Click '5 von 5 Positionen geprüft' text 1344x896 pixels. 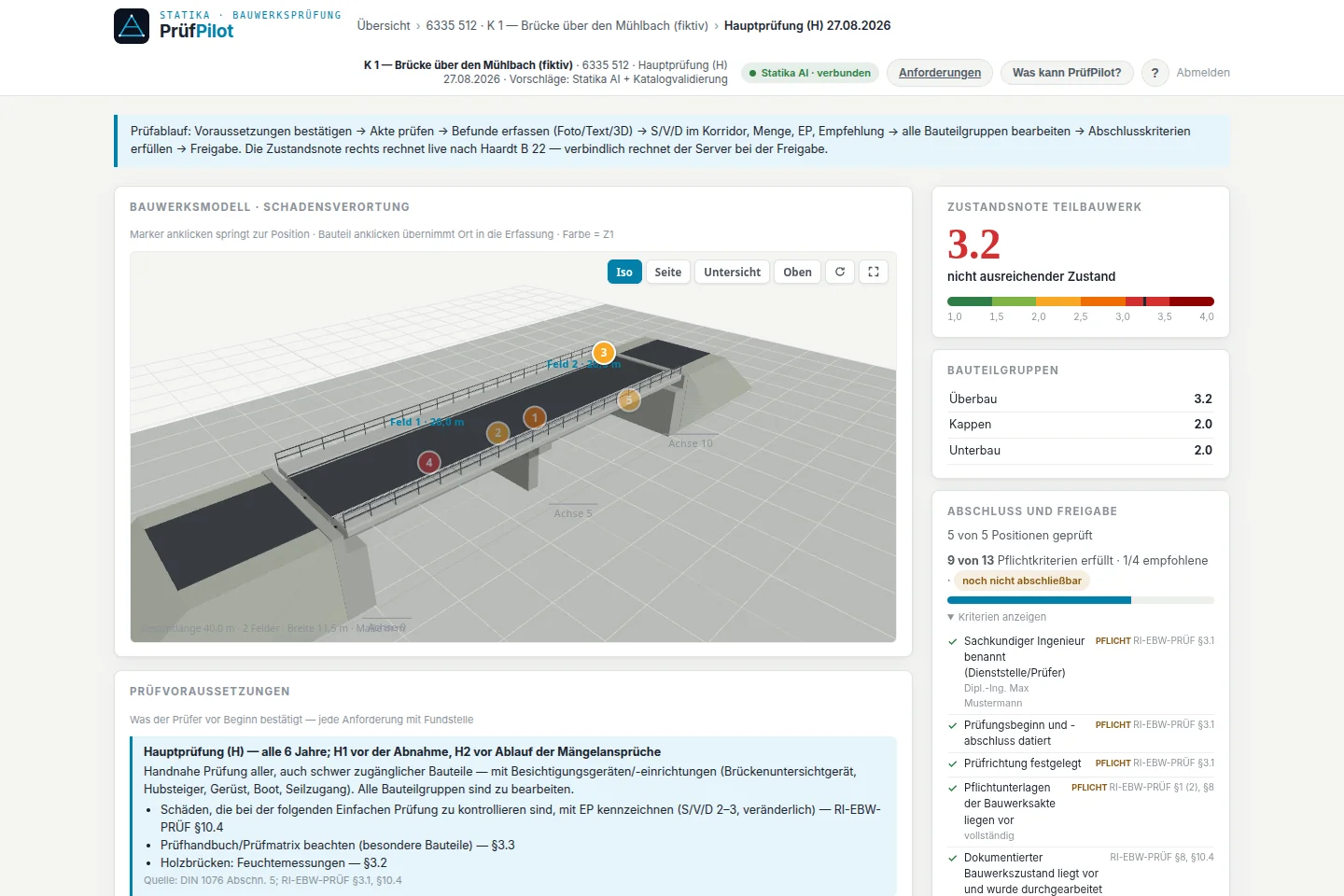click(x=1020, y=535)
